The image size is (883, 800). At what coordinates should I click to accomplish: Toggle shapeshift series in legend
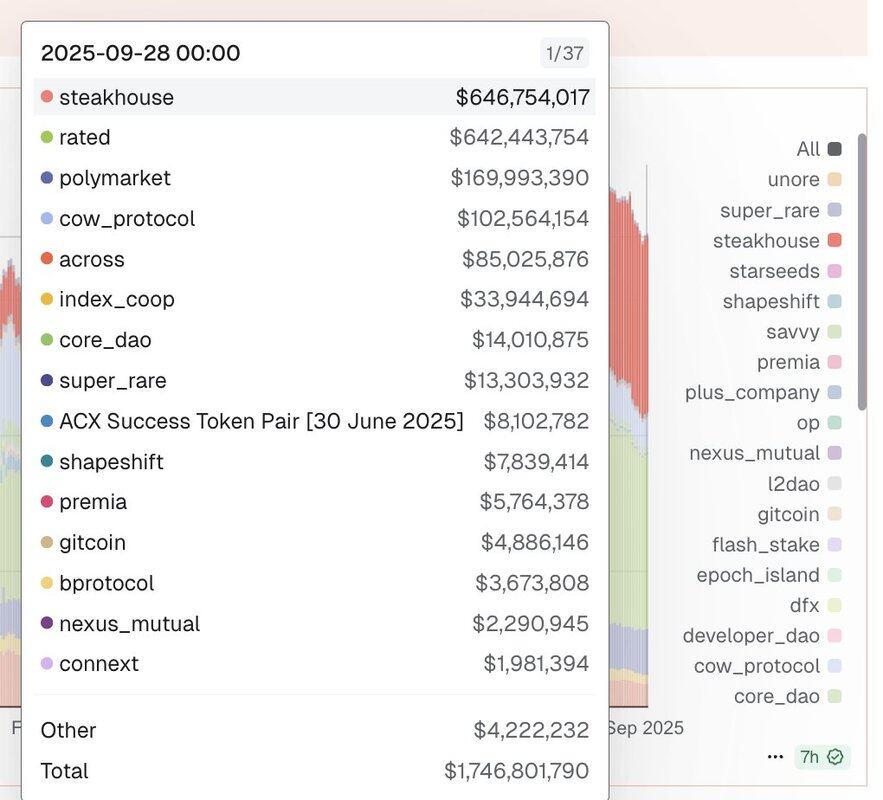[x=782, y=301]
